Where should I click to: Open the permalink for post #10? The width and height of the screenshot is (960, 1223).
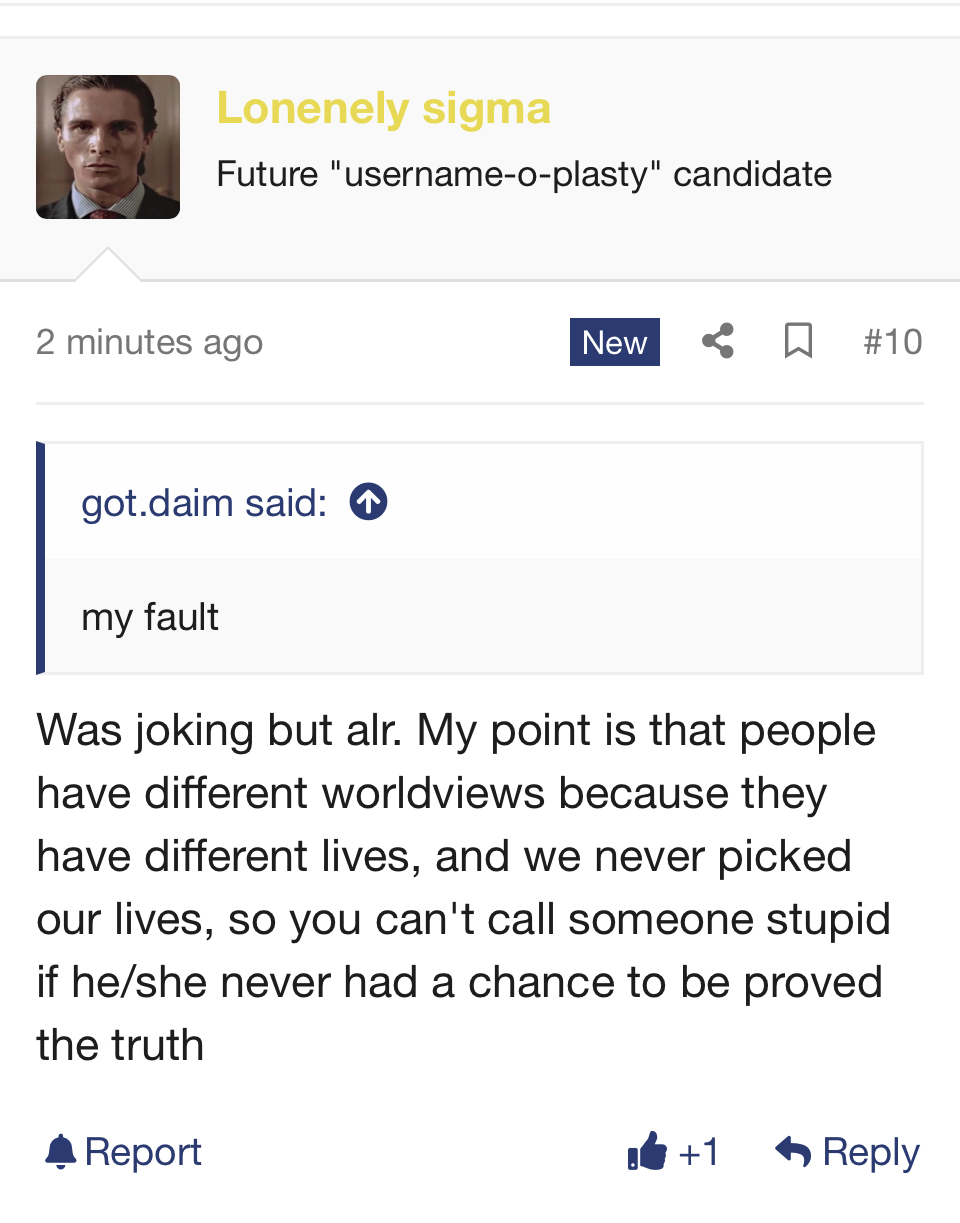(892, 342)
